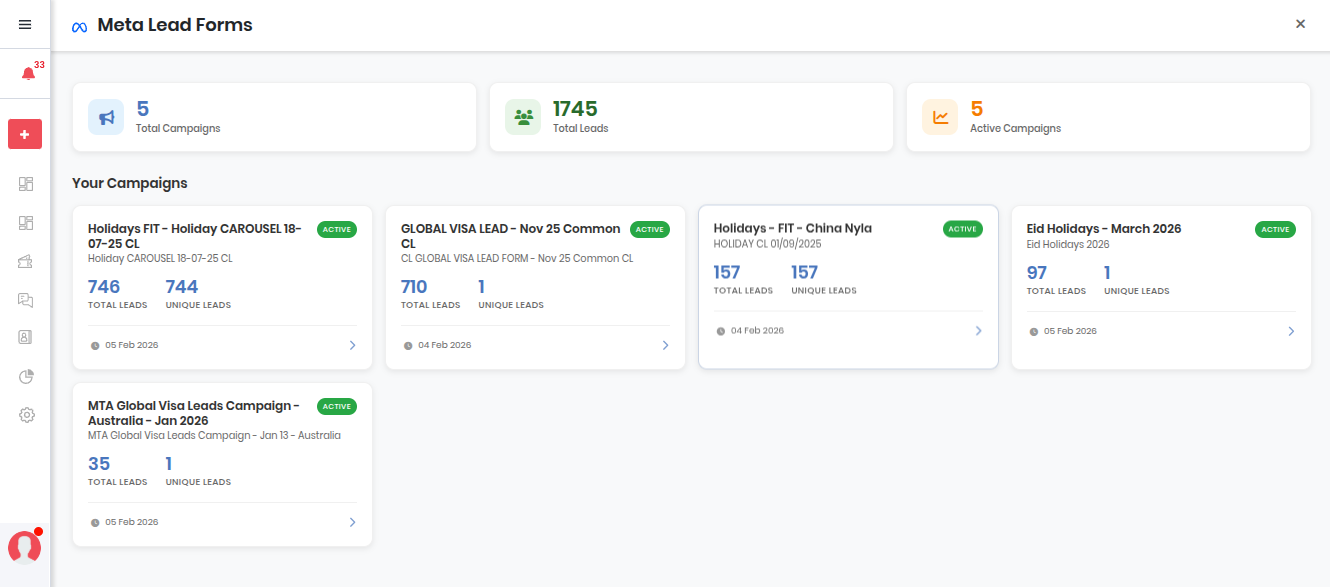The height and width of the screenshot is (587, 1330).
Task: Expand Eid Holidays March 2026 arrow
Action: pyautogui.click(x=1291, y=331)
